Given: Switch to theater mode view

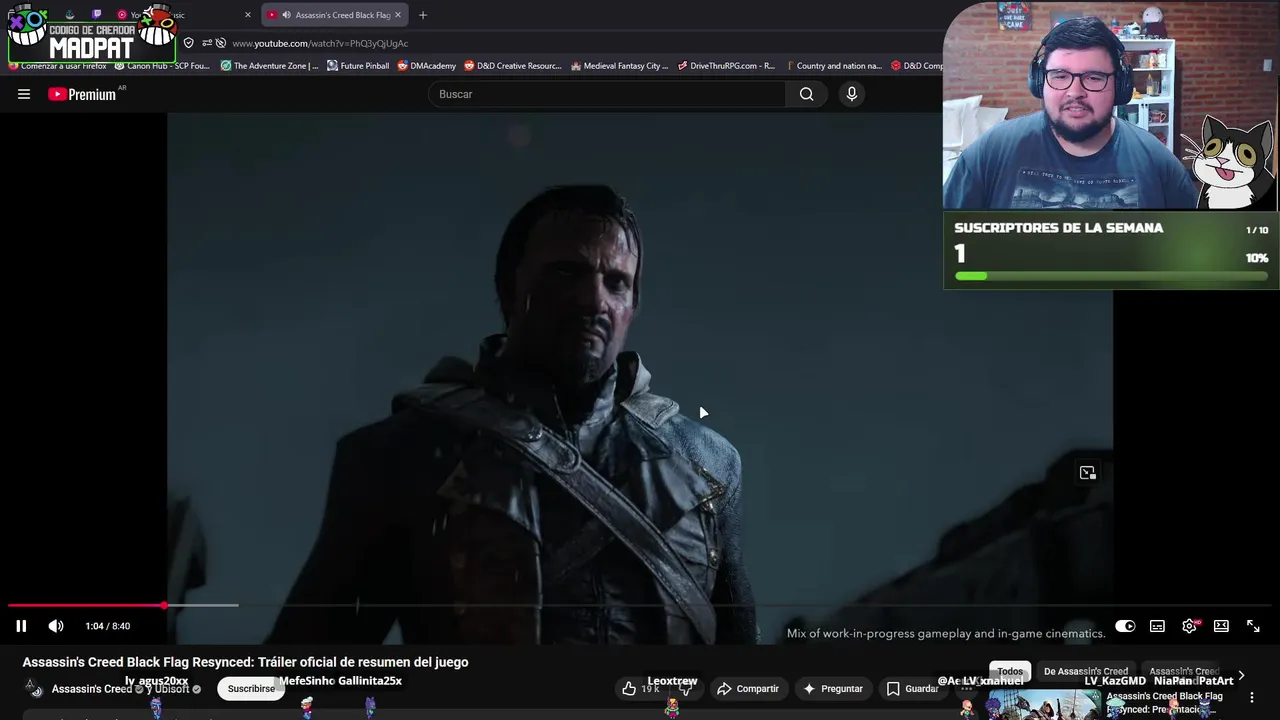Looking at the screenshot, I should click(1221, 626).
